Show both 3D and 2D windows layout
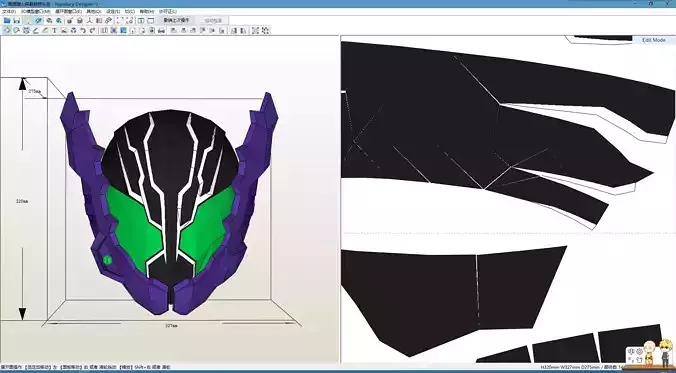Screen dimensions: 676x373 click(x=141, y=20)
